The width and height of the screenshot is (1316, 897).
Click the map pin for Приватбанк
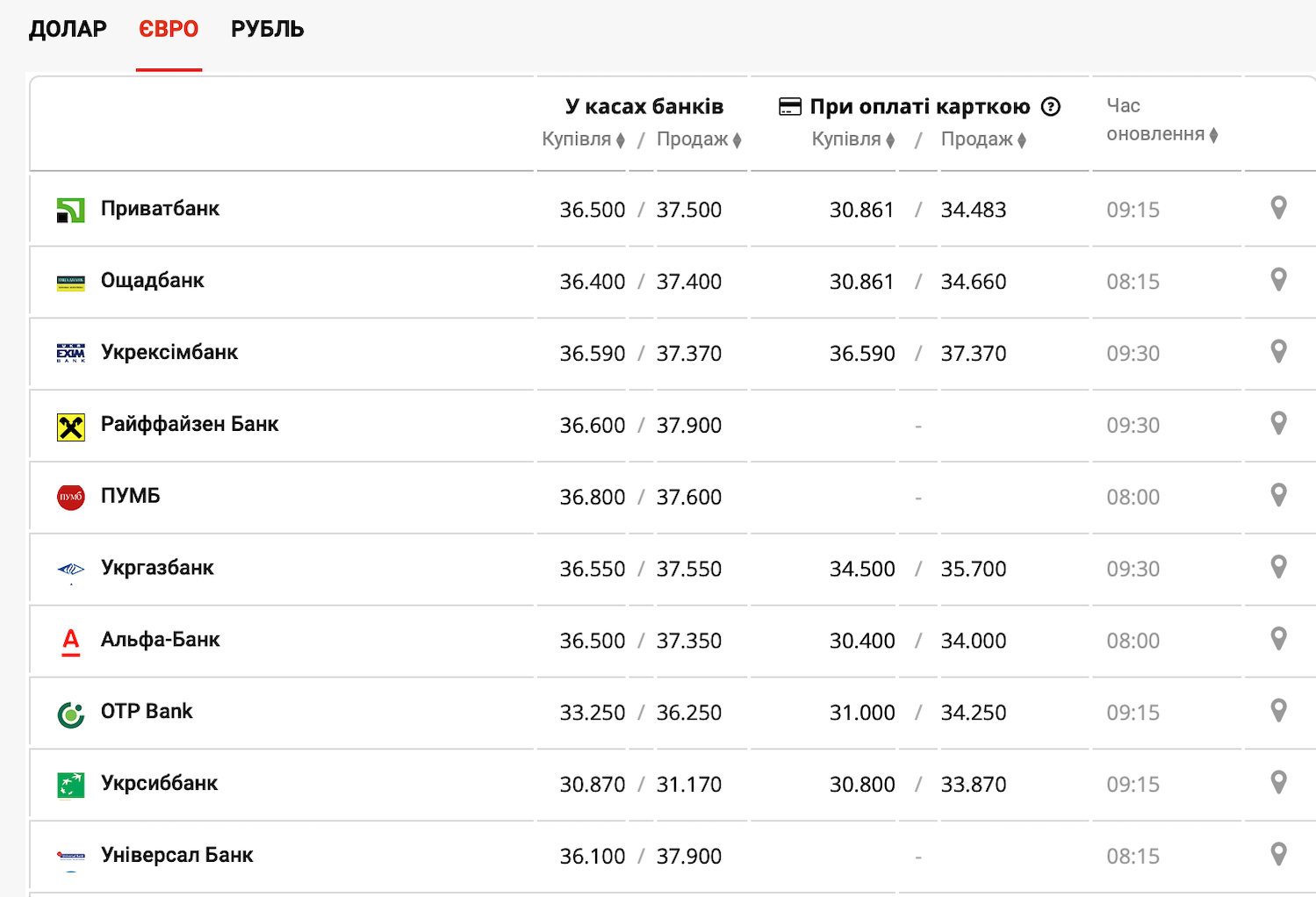pyautogui.click(x=1278, y=208)
